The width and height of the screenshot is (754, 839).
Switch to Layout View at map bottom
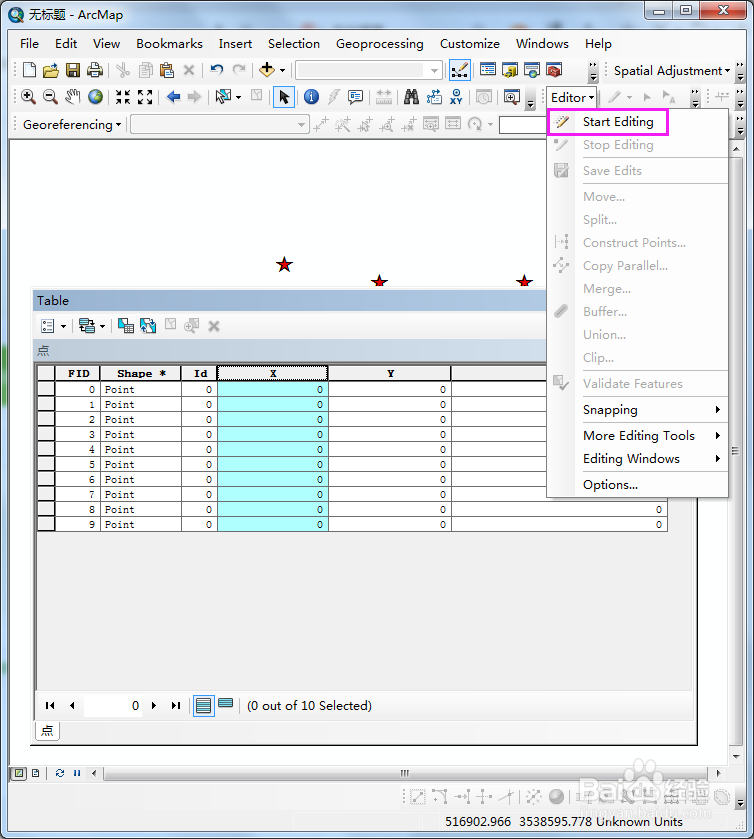tap(36, 773)
